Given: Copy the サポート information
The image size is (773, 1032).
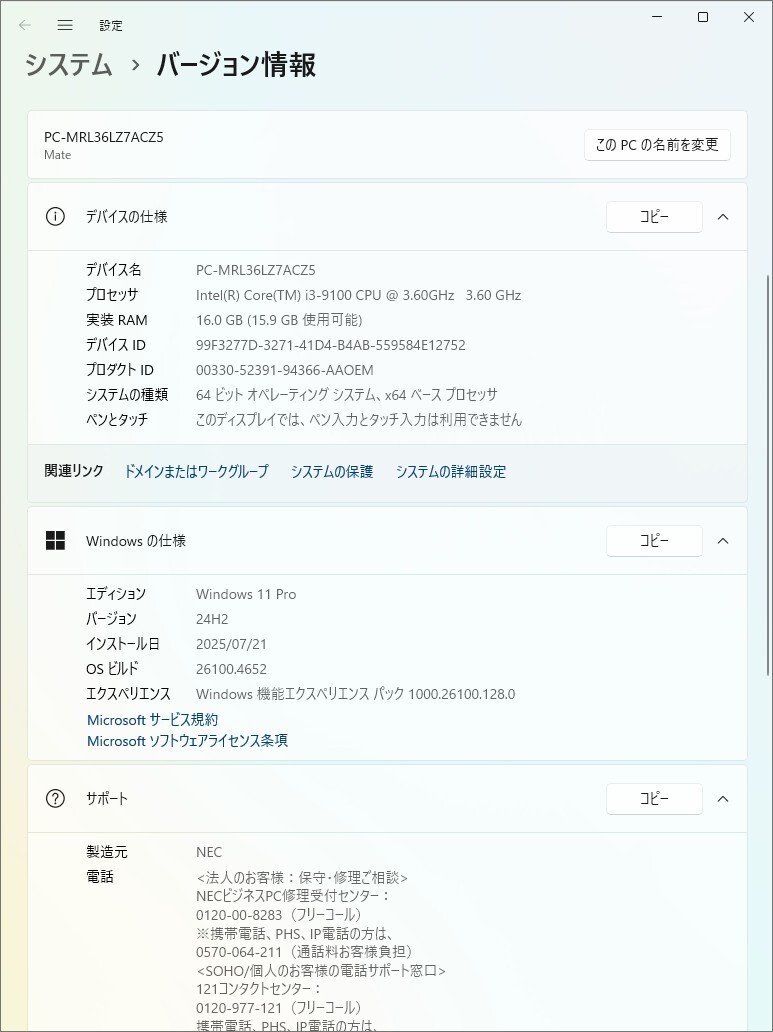Looking at the screenshot, I should (x=654, y=798).
